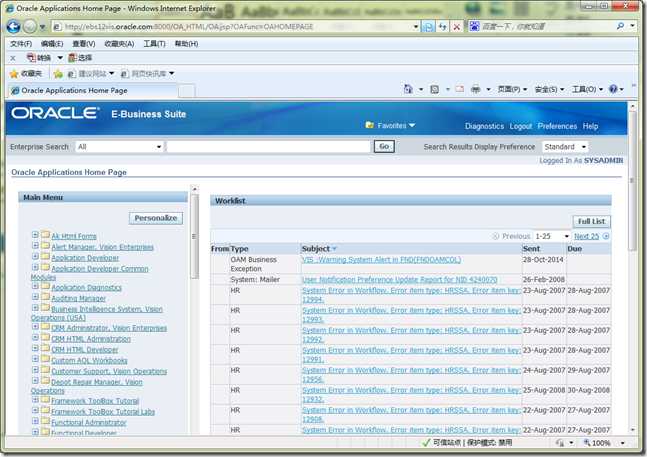Expand the Custom AOL Workbooks node
Viewport: 647px width, 457px height.
pos(35,359)
